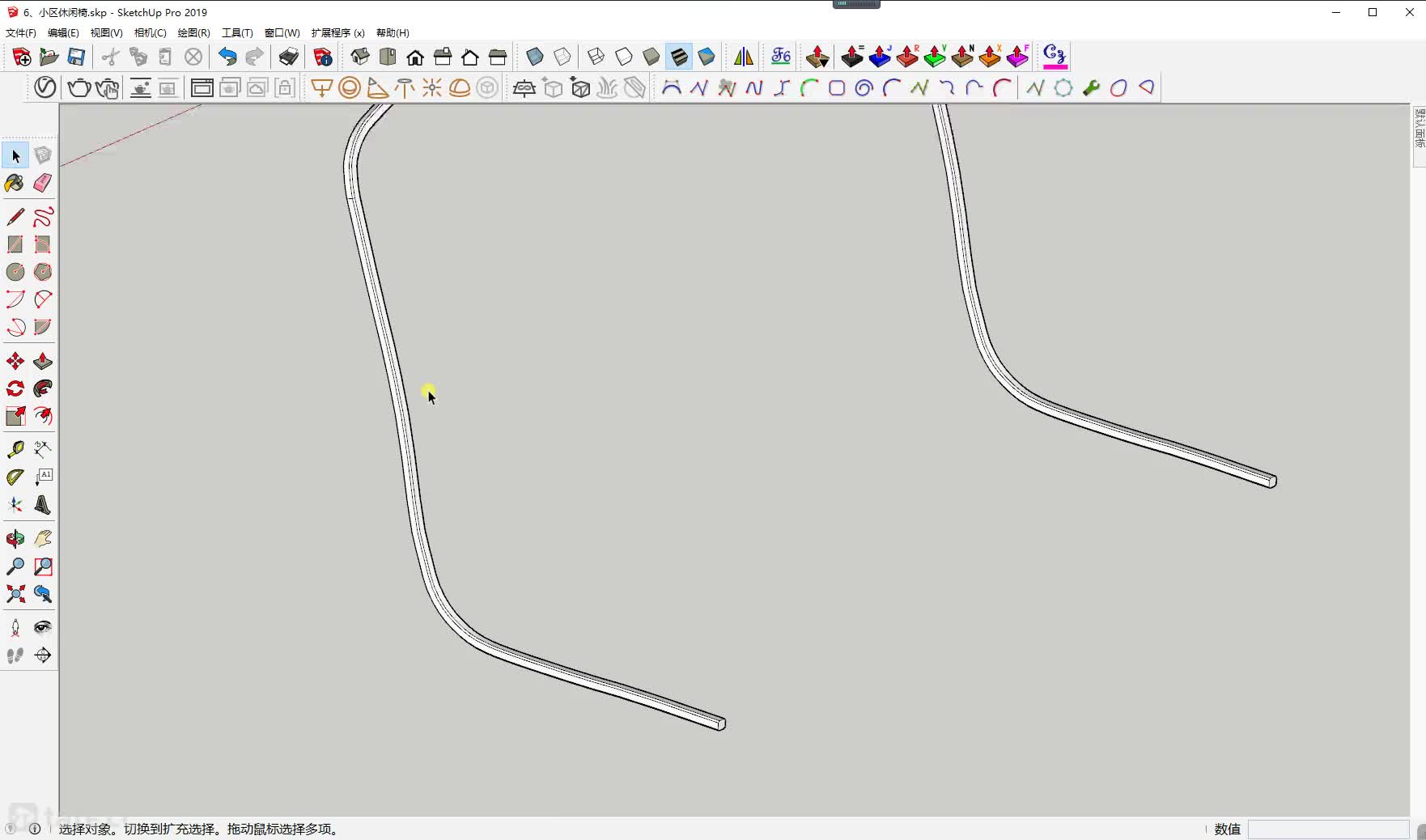Viewport: 1426px width, 840px height.
Task: Enable Monochrome face style
Action: 707,57
